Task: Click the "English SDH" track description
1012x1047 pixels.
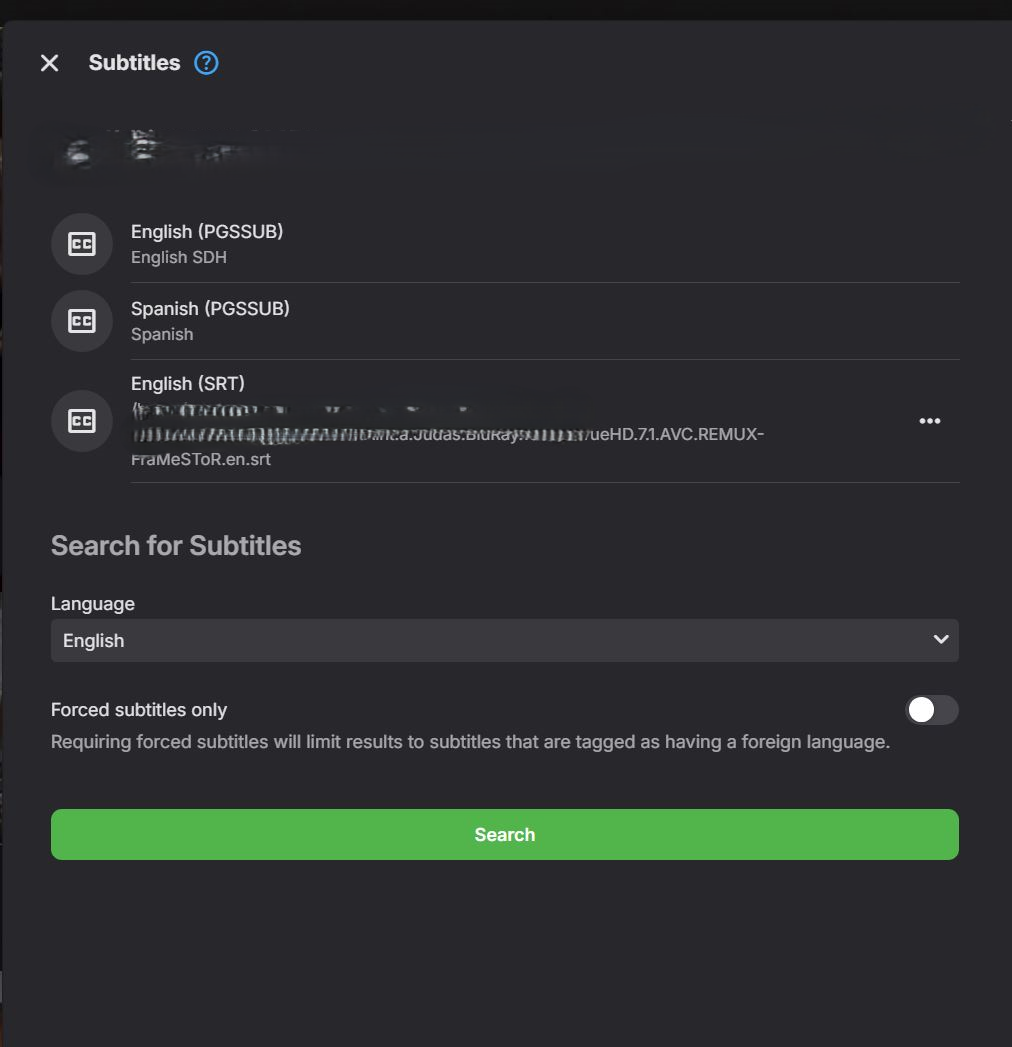Action: [x=179, y=258]
